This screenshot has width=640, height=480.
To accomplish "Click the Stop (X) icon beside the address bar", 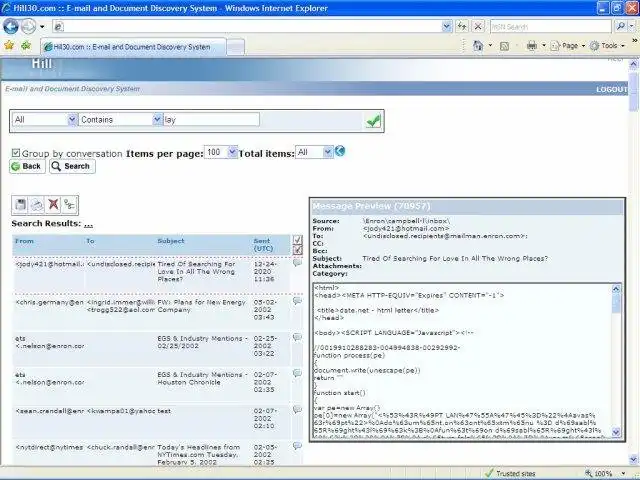I will pyautogui.click(x=478, y=27).
